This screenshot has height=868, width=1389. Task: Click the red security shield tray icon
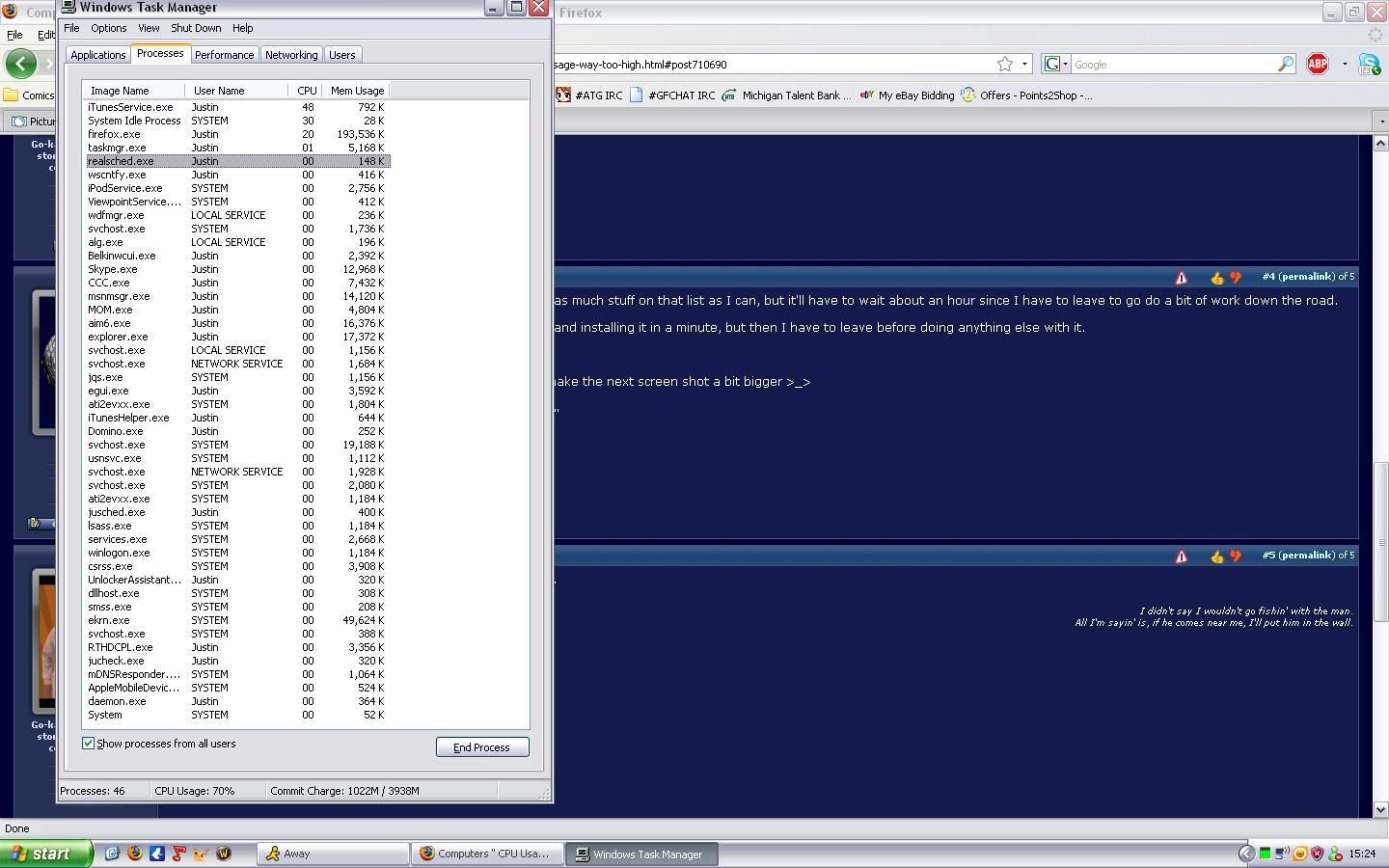pos(1317,854)
